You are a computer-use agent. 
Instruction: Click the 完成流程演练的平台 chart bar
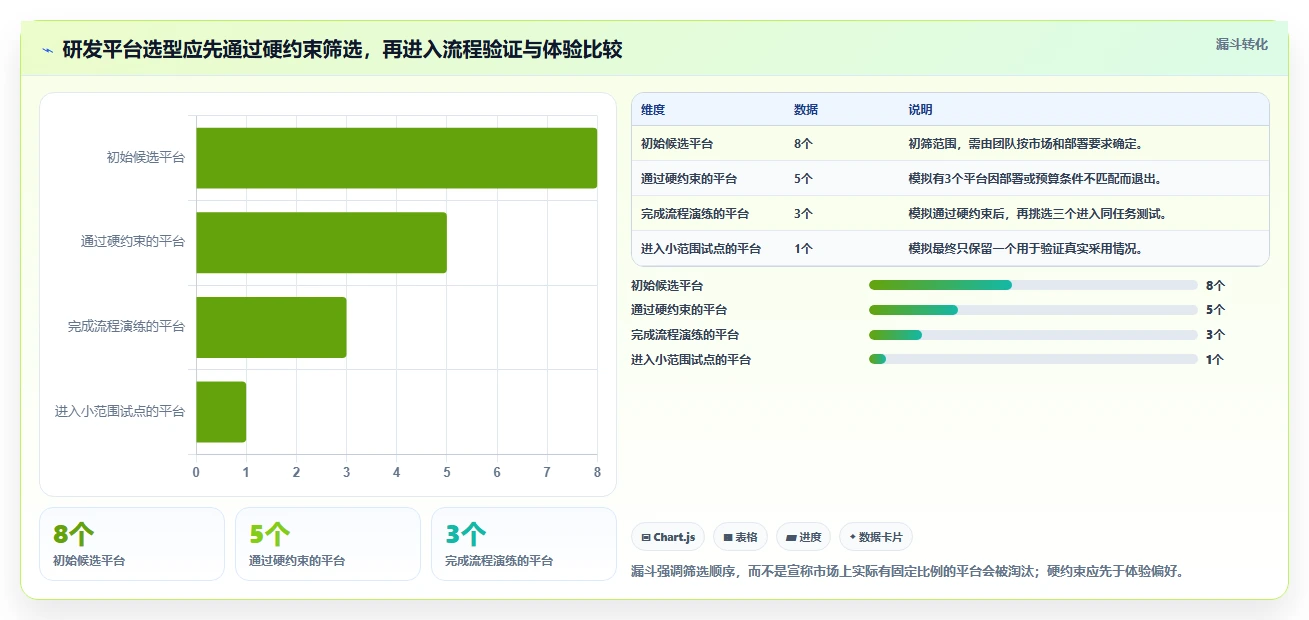click(271, 327)
